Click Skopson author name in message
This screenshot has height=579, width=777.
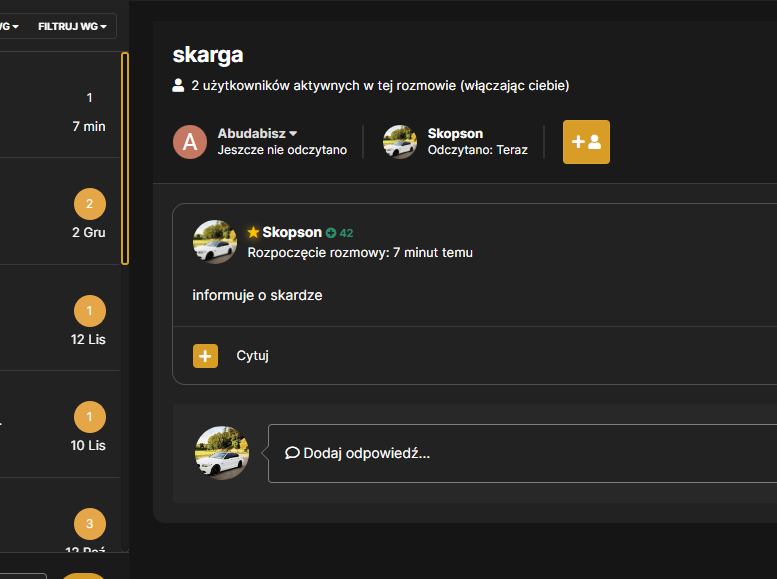(x=292, y=232)
